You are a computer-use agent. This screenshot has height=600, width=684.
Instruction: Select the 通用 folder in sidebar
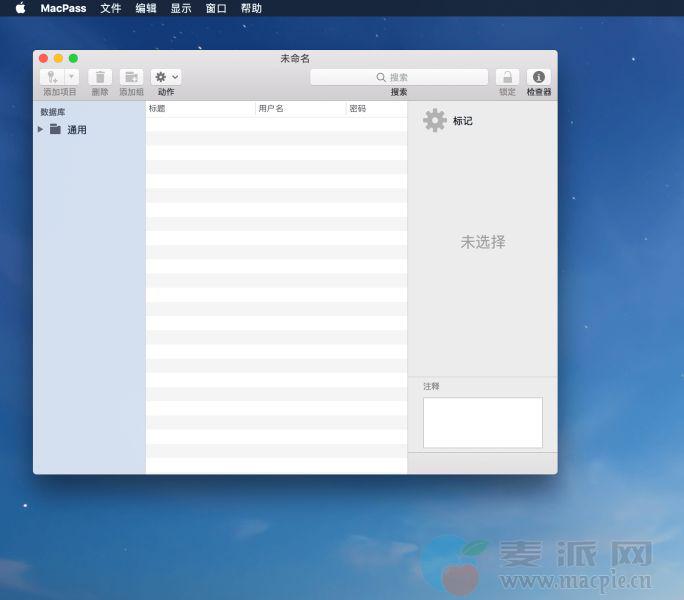76,130
